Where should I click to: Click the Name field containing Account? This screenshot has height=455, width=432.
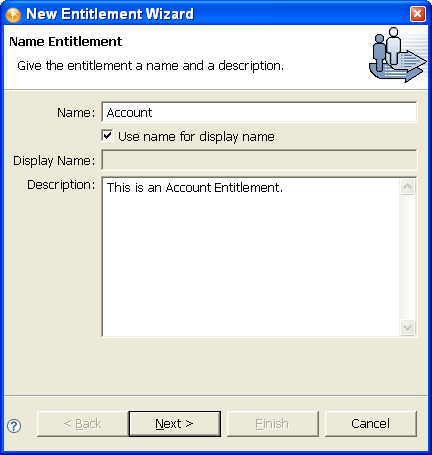point(259,112)
